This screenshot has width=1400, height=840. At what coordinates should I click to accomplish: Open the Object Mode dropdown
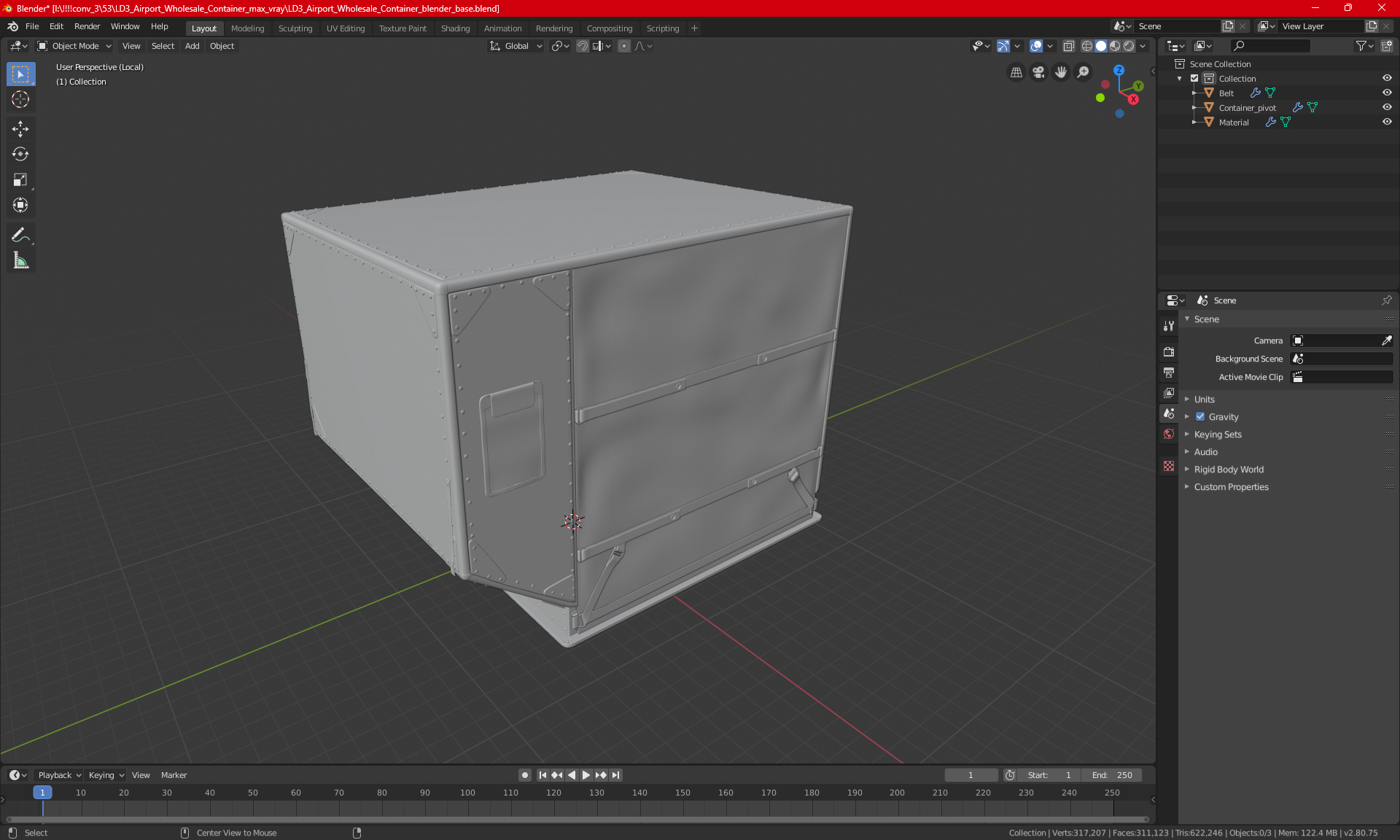(74, 46)
